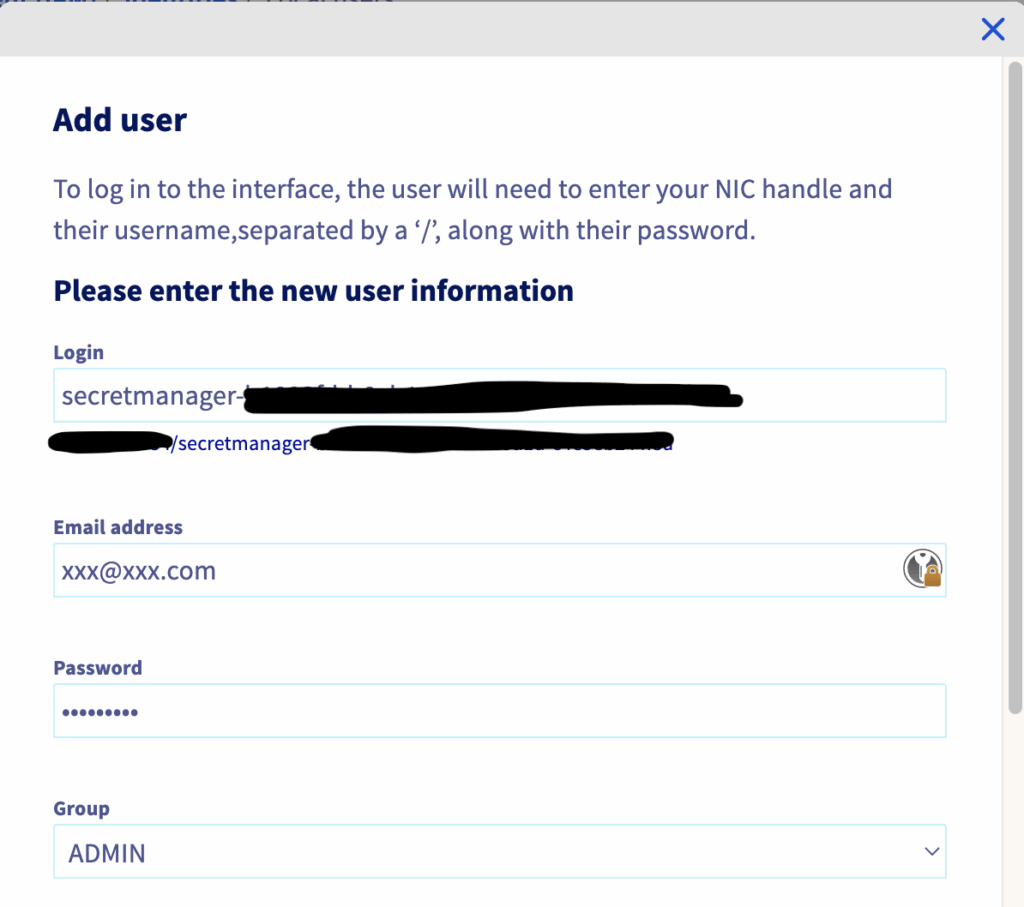Click the NIC handle instruction paragraph

[470, 209]
